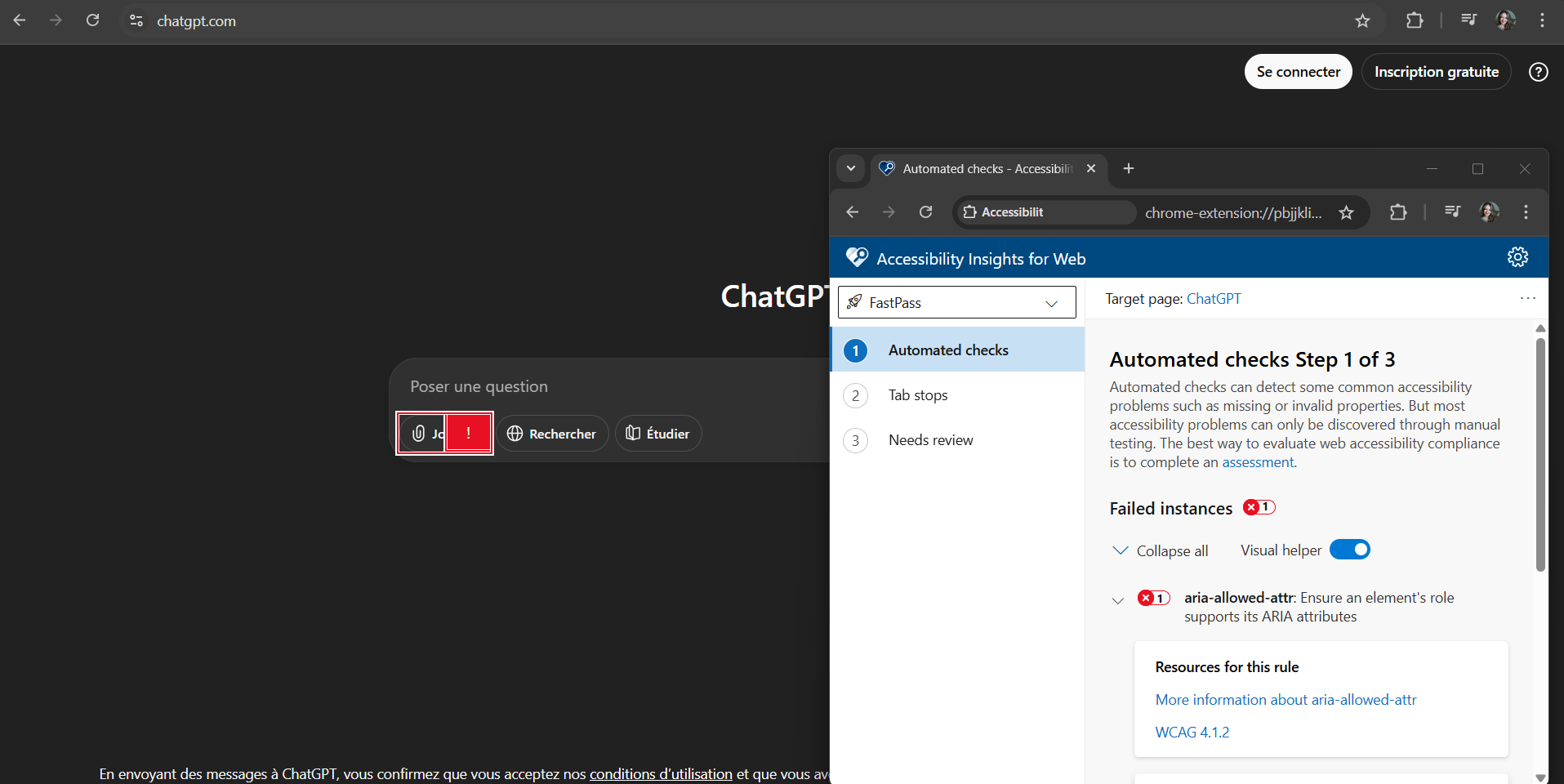
Task: Bookmark chatgpt.com with the star icon
Action: click(1362, 20)
